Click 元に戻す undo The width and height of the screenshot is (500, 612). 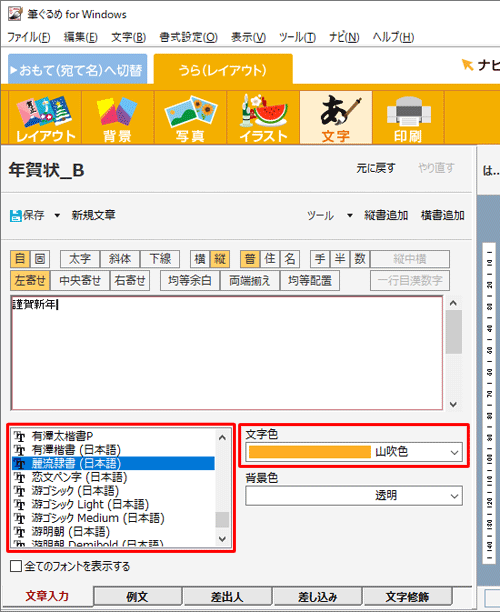[x=375, y=168]
